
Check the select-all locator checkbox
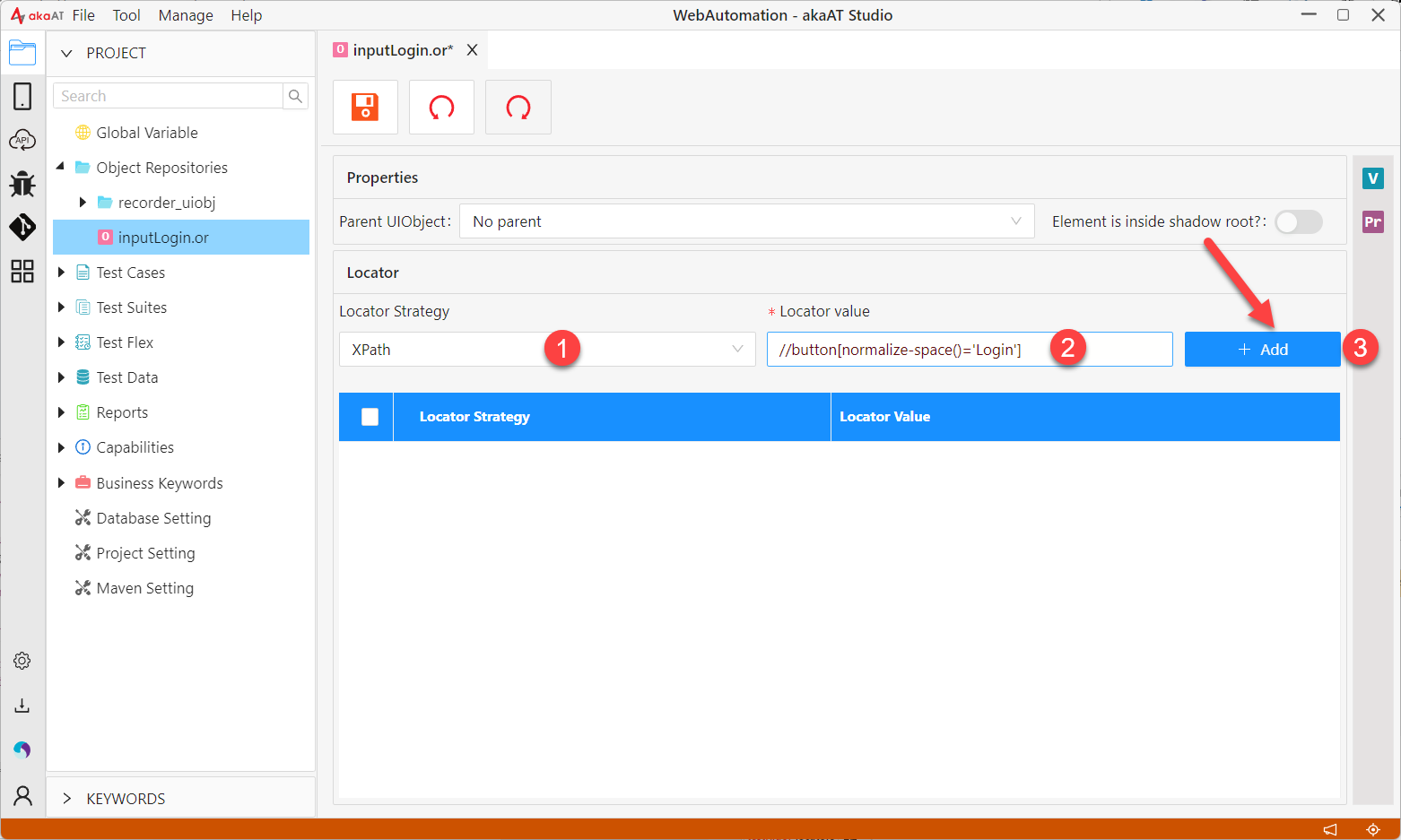[x=370, y=417]
